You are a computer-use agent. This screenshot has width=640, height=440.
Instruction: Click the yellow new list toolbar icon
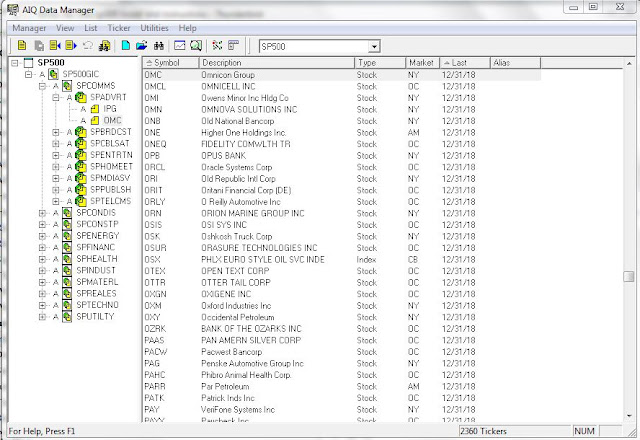pos(22,45)
